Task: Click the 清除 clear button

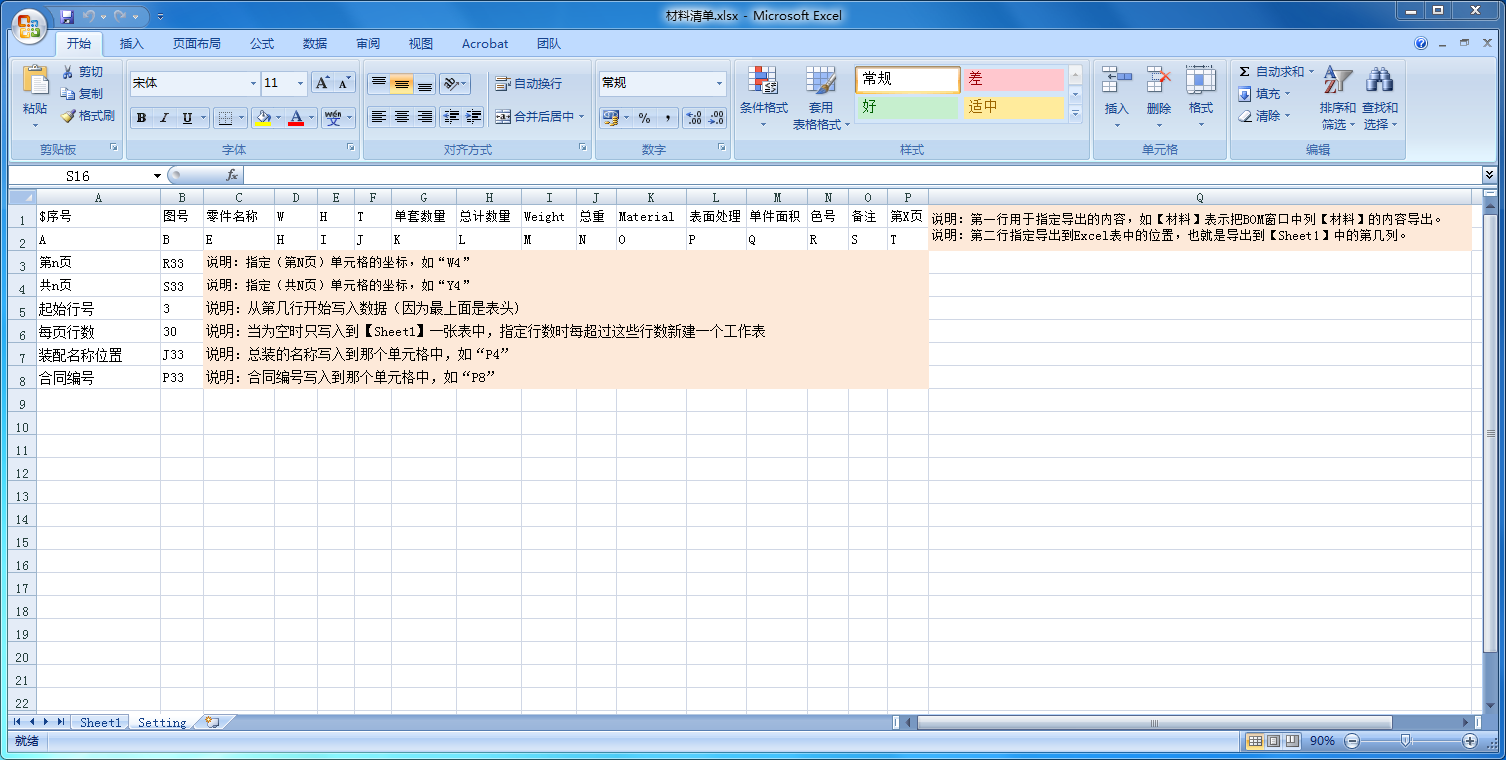Action: [x=1265, y=116]
